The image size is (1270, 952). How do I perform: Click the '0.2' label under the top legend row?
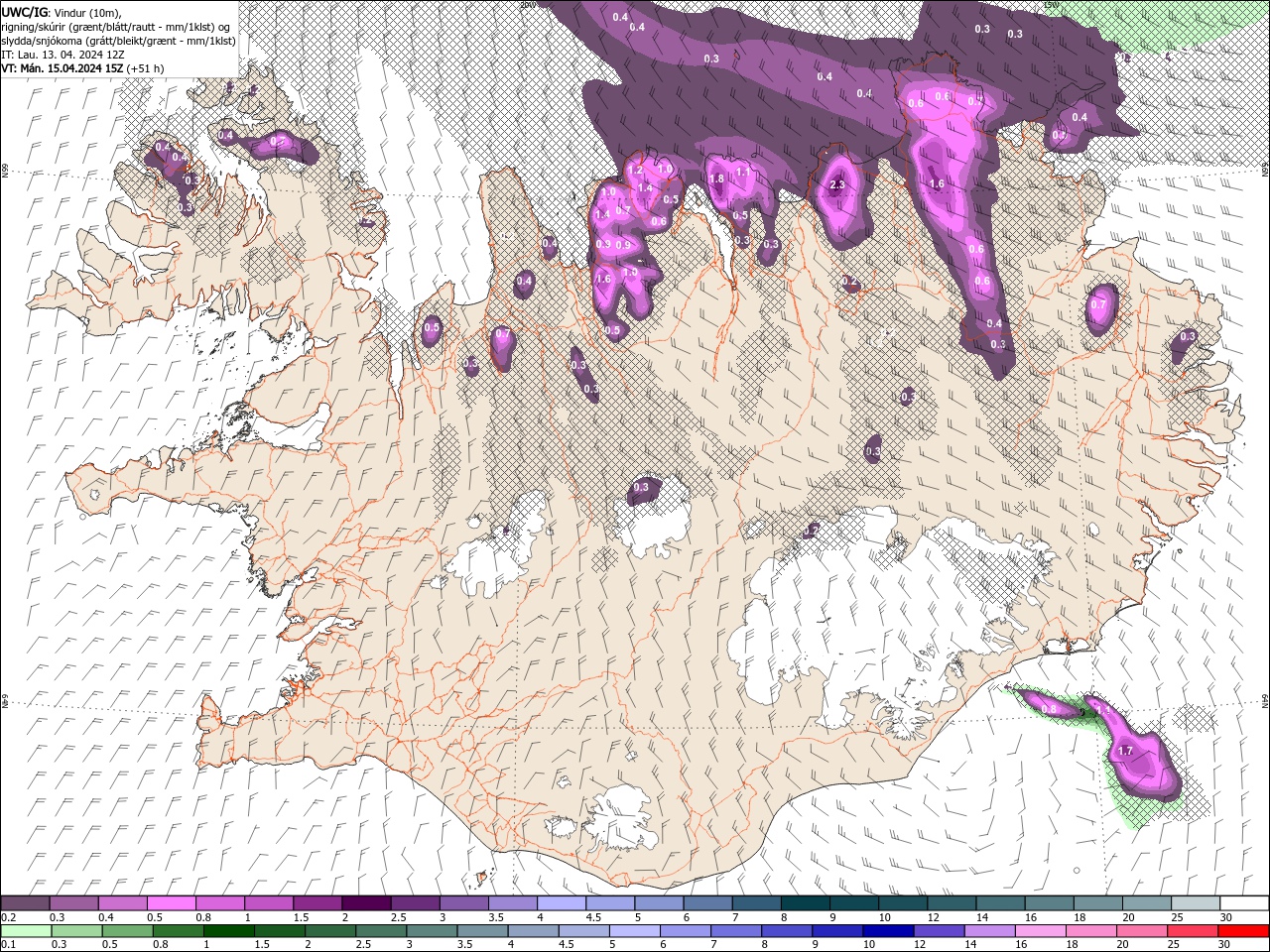coord(8,917)
